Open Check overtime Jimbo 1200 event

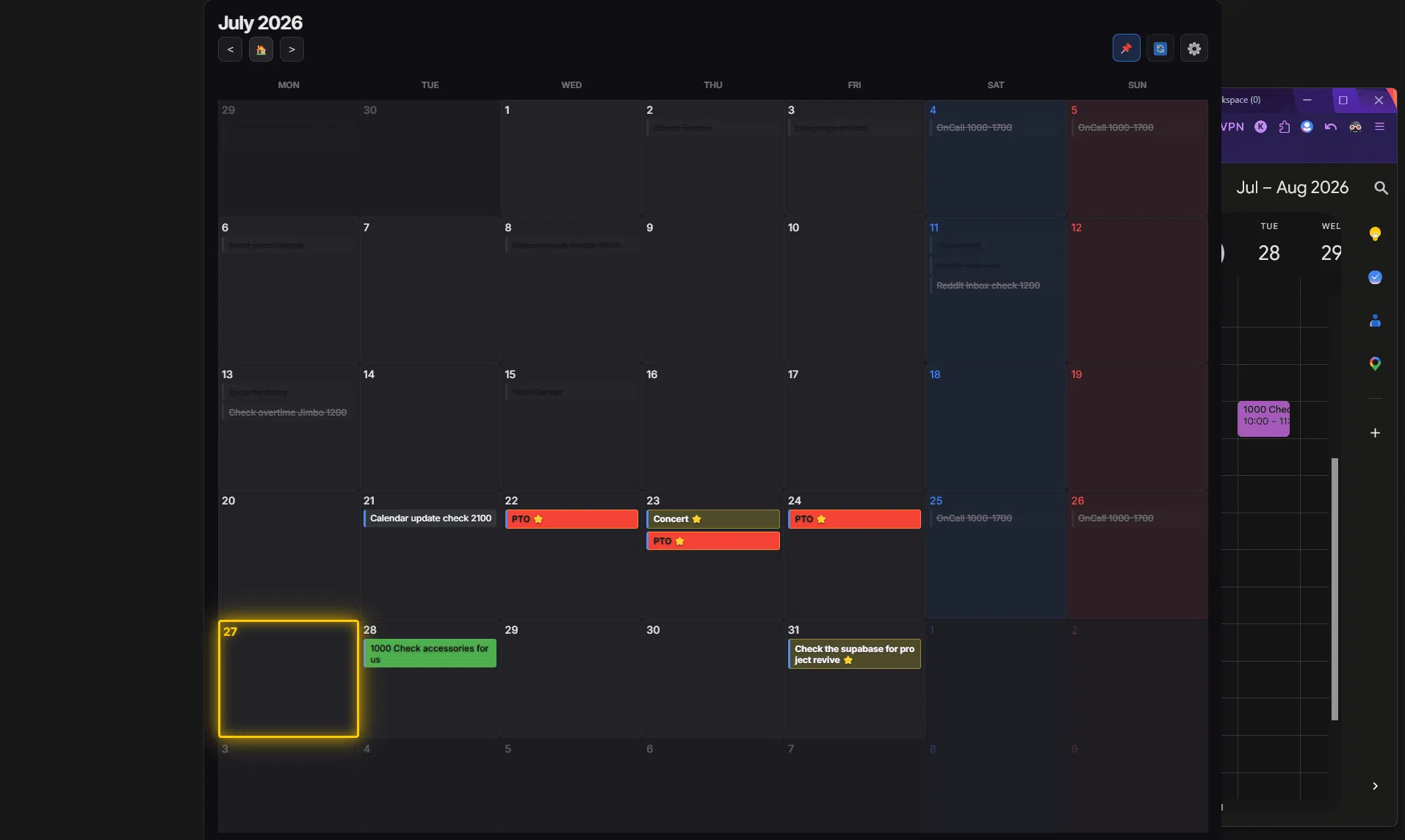coord(288,413)
